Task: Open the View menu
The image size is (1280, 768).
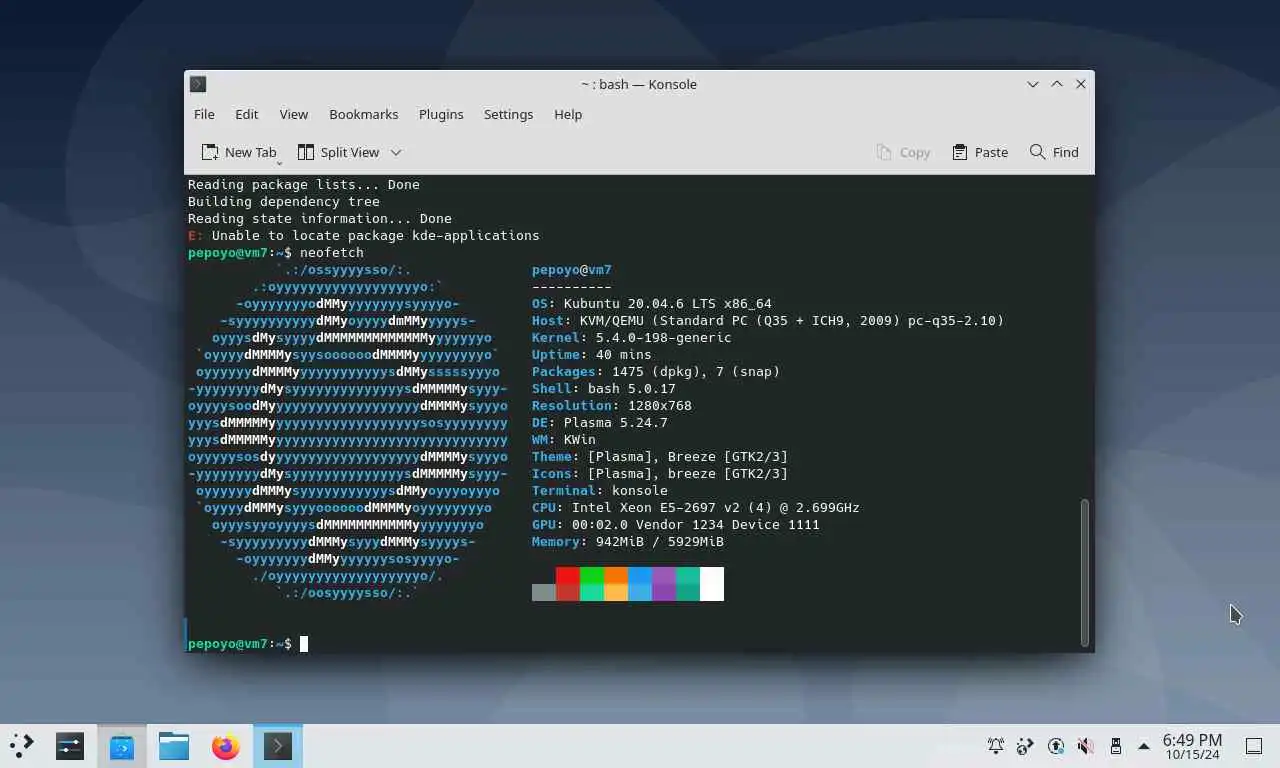Action: [x=294, y=114]
